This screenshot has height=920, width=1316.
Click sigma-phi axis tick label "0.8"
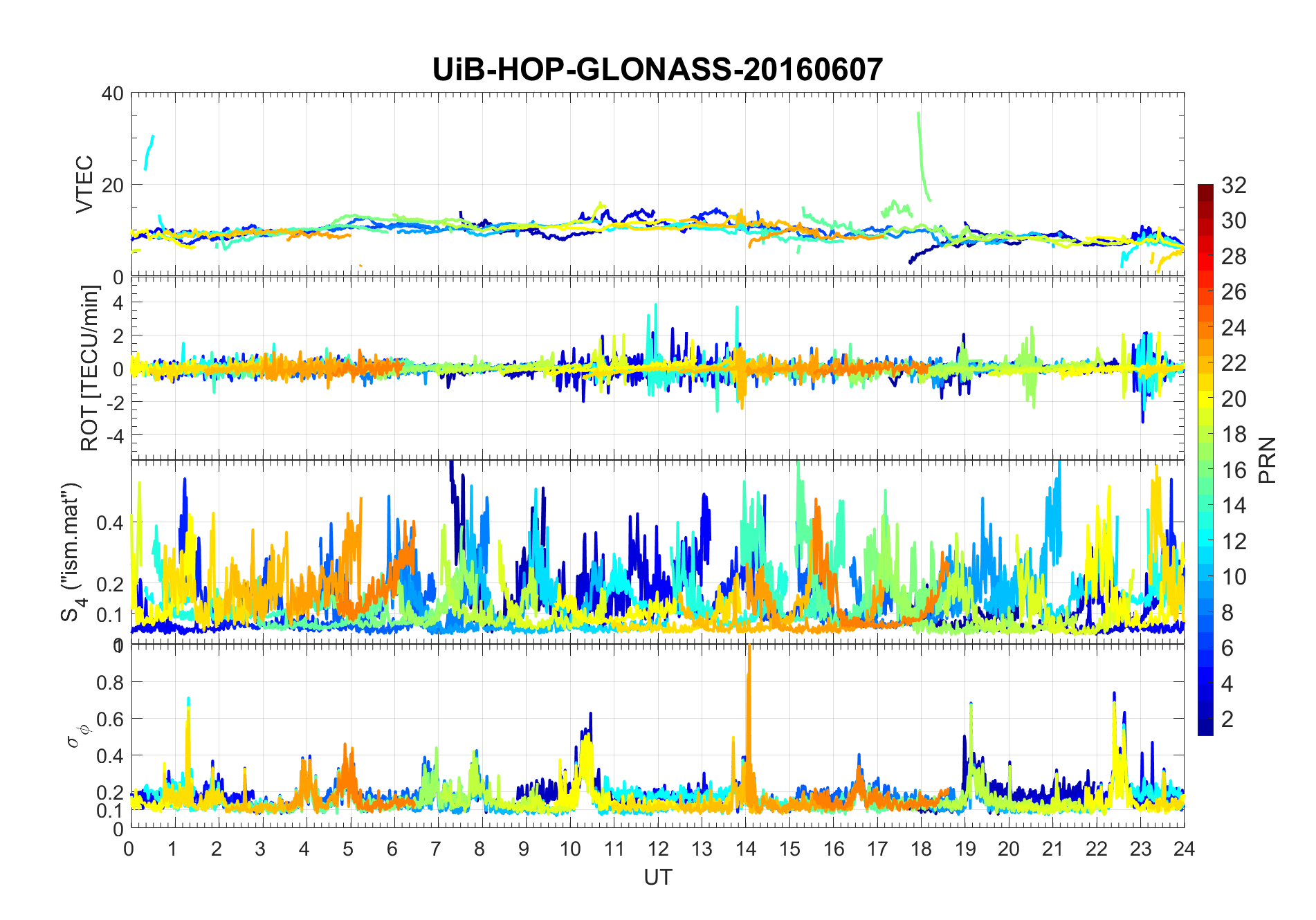coord(109,682)
